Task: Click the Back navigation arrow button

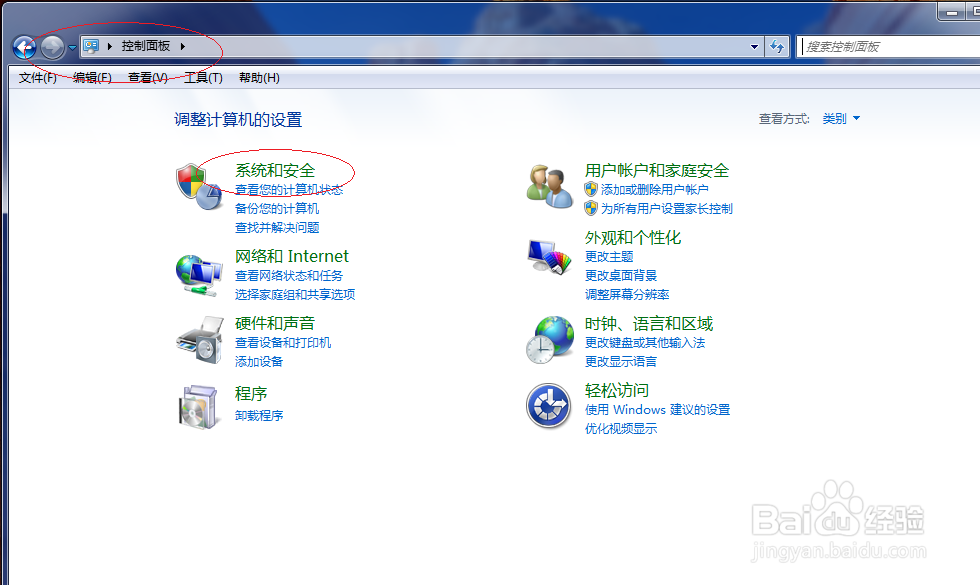Action: click(x=25, y=47)
